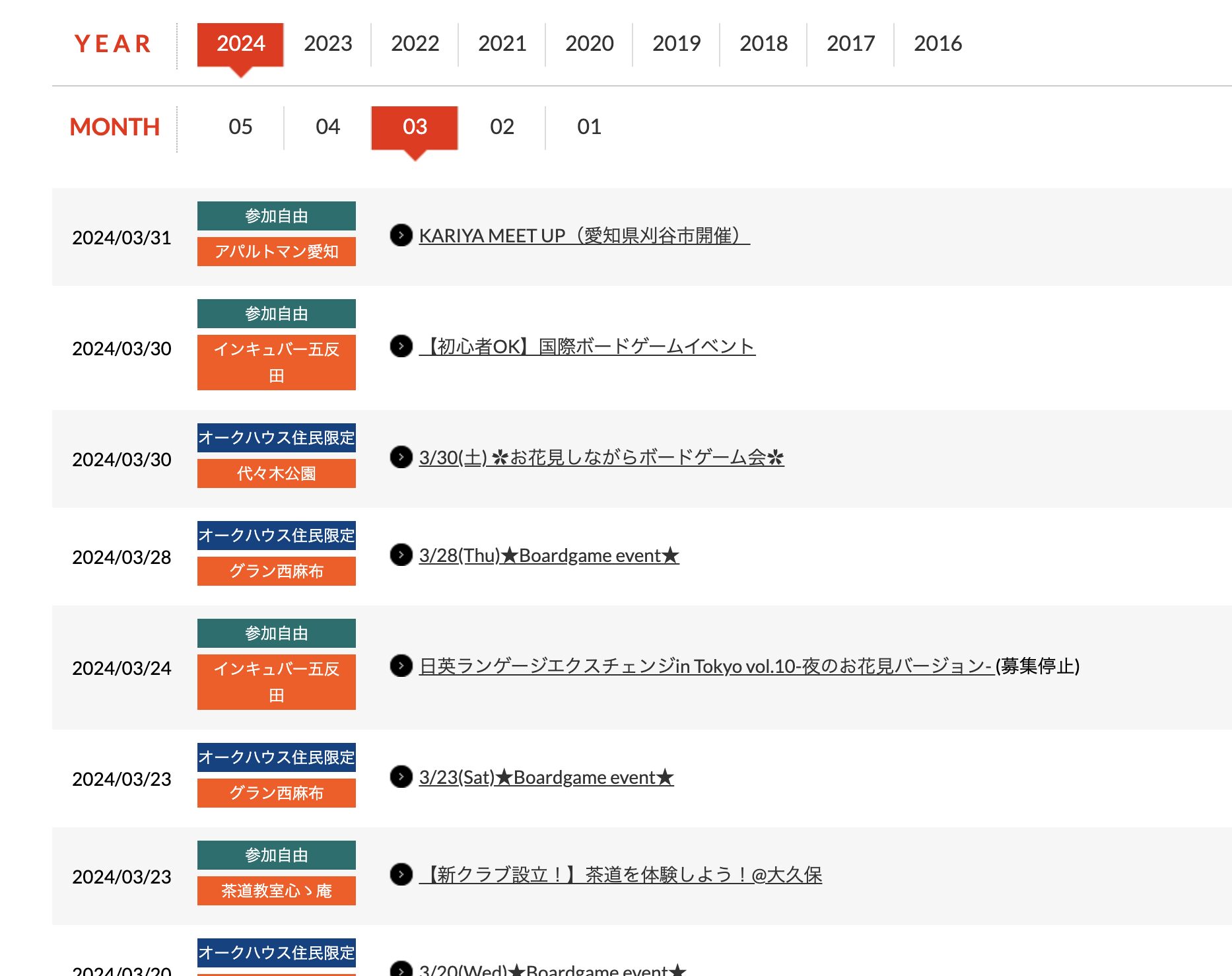Switch to year 2017

tap(850, 44)
